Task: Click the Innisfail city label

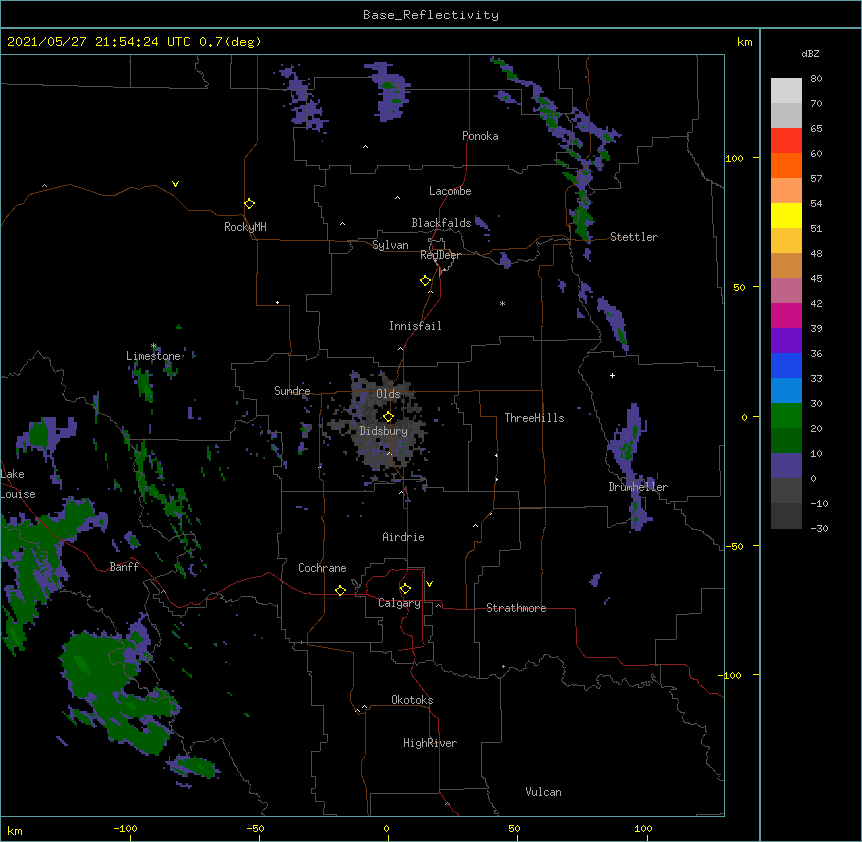Action: click(x=415, y=326)
